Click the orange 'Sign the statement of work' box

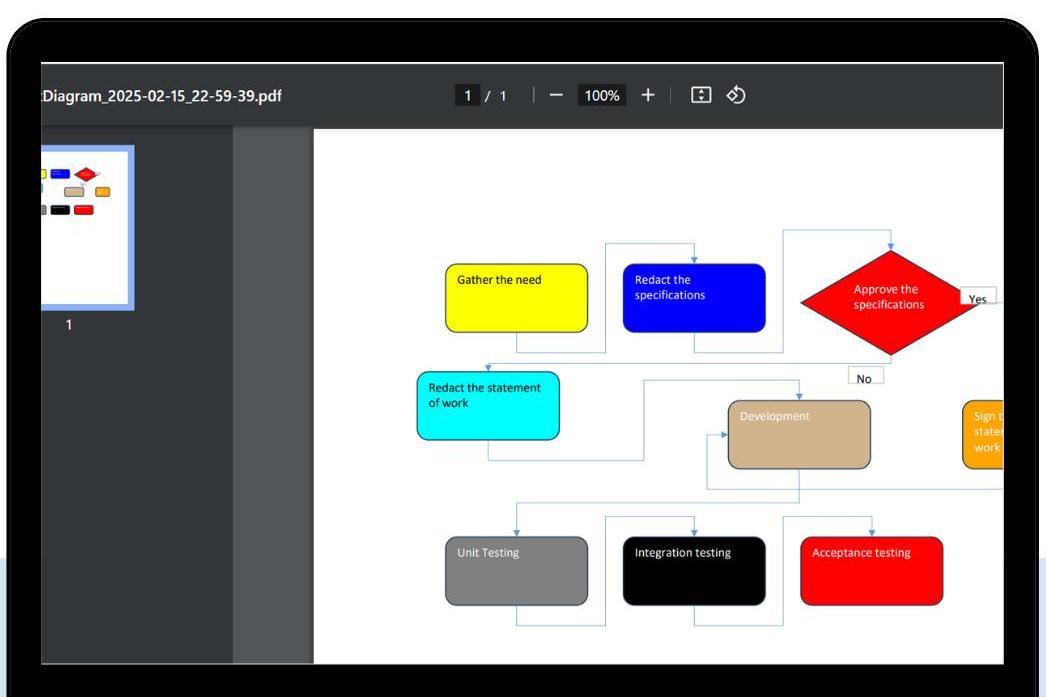(x=985, y=432)
